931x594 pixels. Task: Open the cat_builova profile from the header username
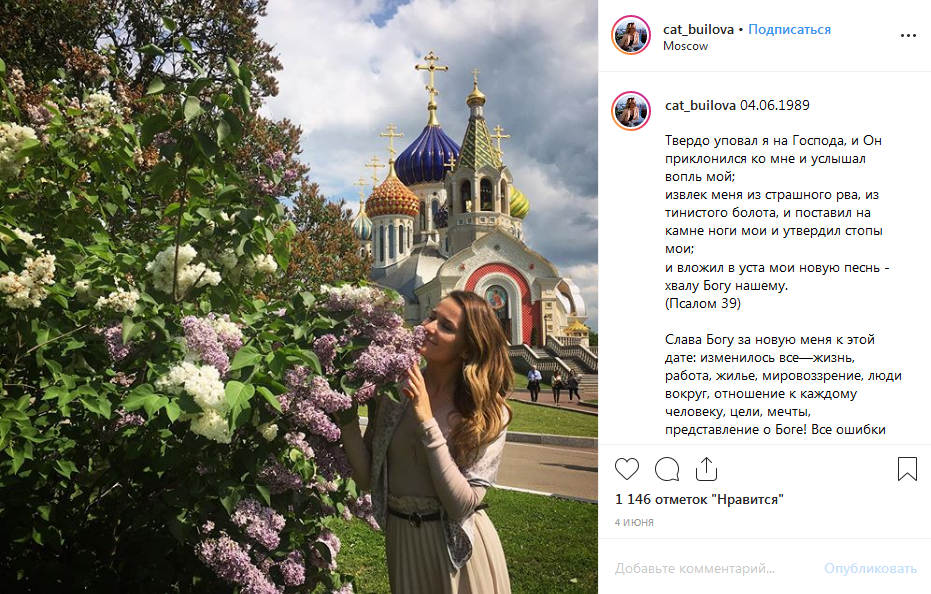click(699, 29)
